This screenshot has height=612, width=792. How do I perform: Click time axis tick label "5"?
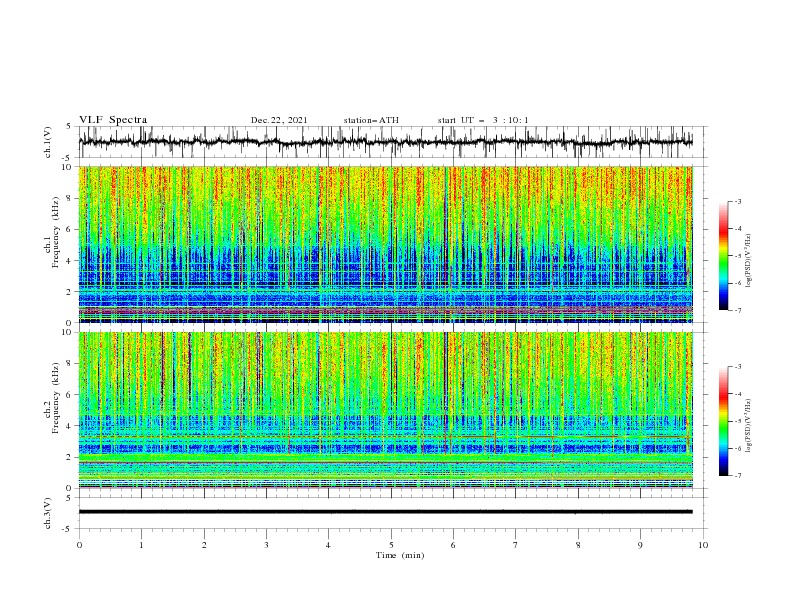(x=391, y=545)
